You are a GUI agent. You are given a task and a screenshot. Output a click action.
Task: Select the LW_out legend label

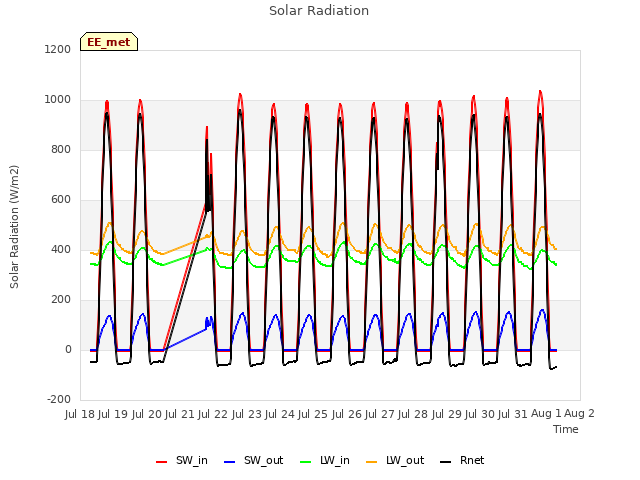coord(405,460)
